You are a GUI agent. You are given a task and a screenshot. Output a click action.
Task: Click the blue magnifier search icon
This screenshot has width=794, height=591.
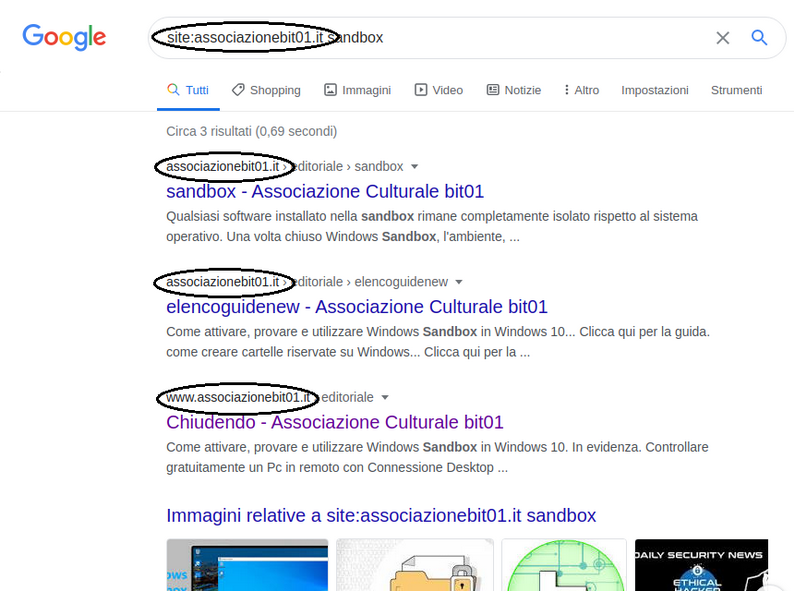click(759, 37)
